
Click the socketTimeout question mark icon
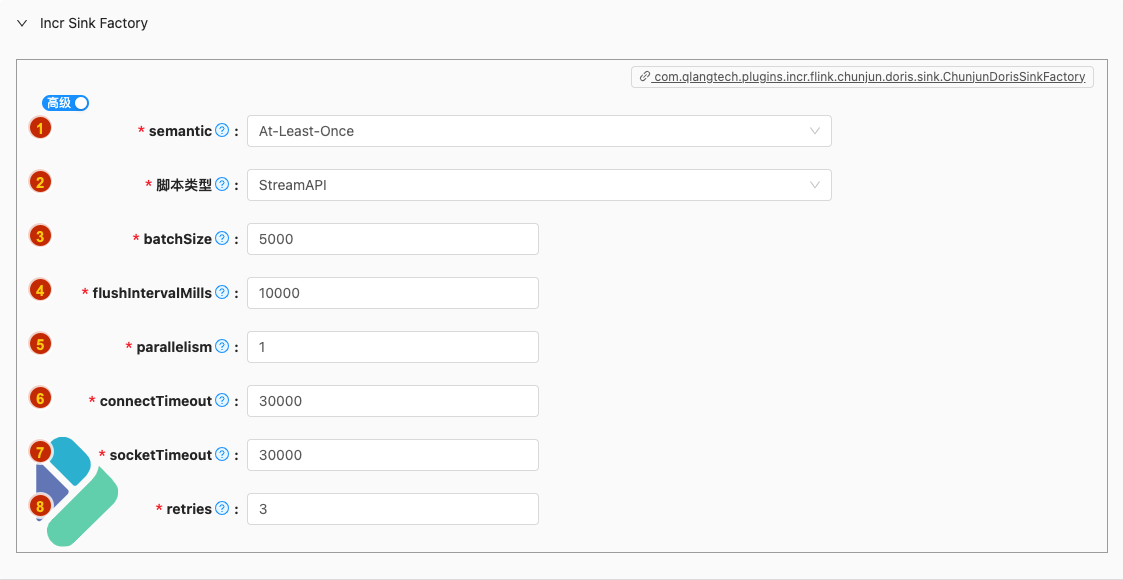(x=222, y=455)
